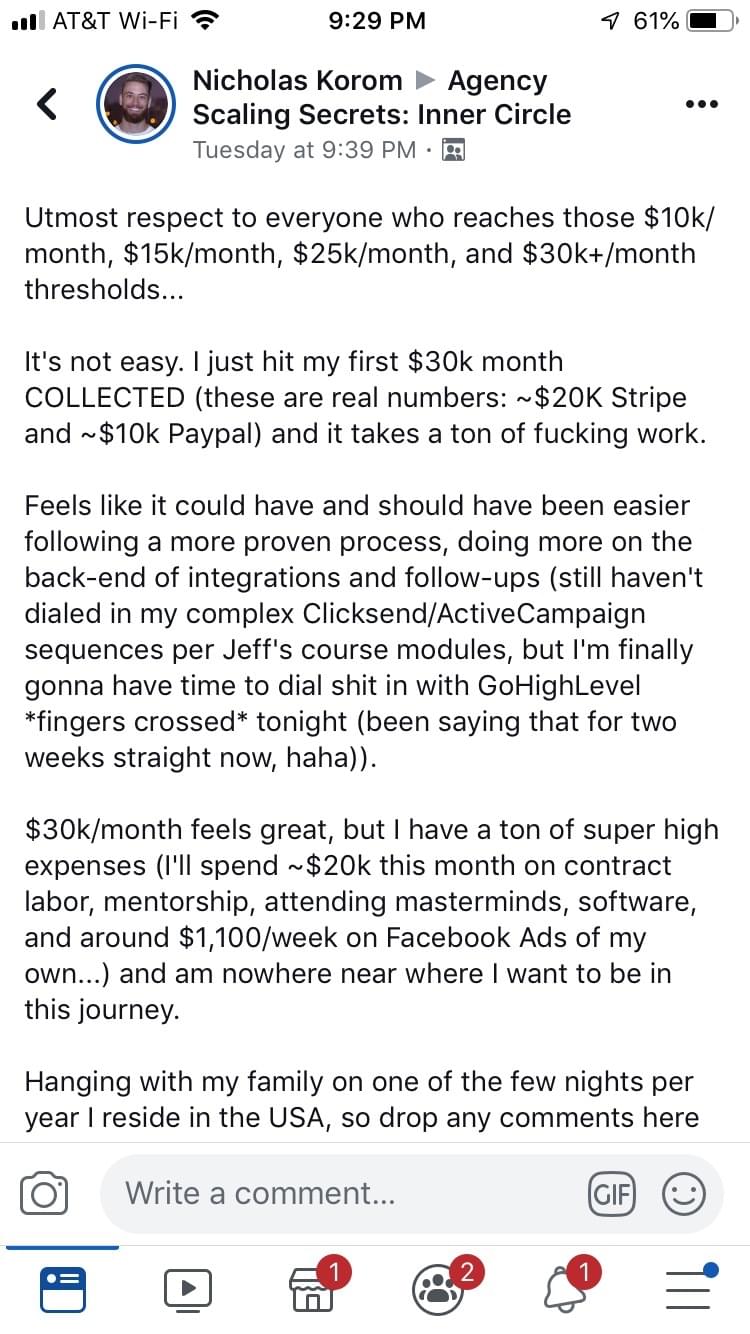Open the three-dot post options menu
The image size is (750, 1334).
(701, 104)
